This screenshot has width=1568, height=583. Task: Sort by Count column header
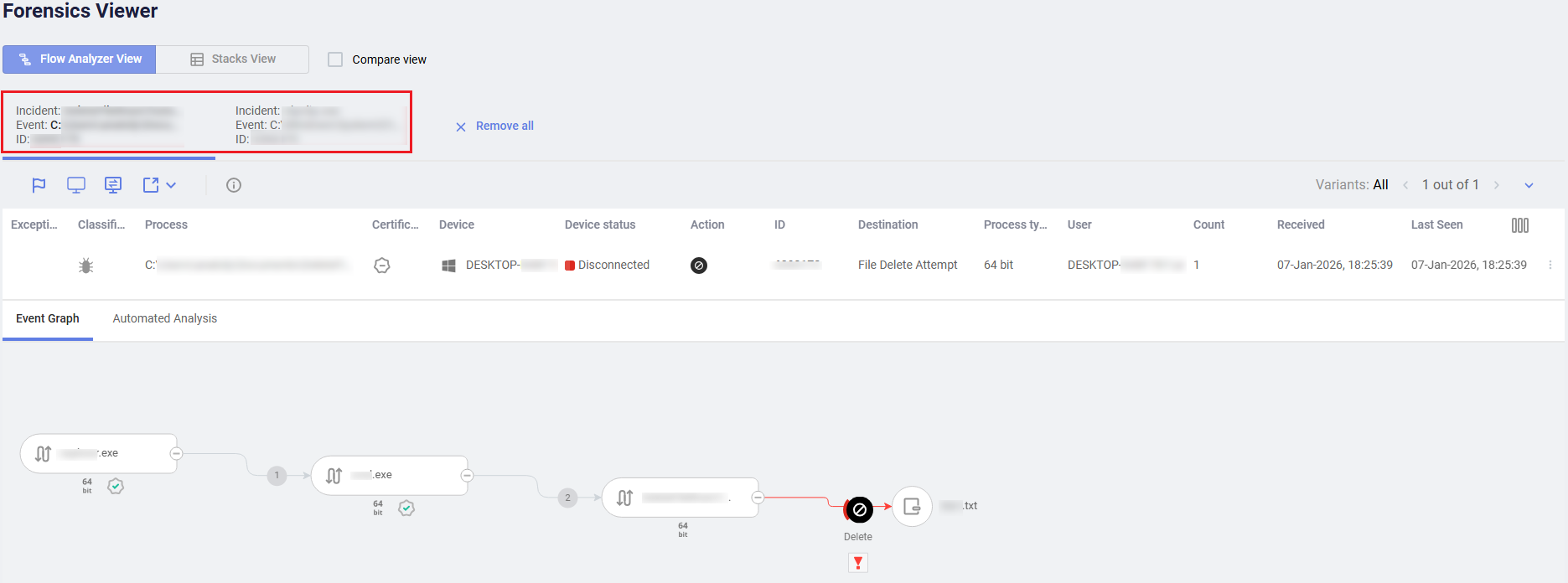click(x=1208, y=224)
